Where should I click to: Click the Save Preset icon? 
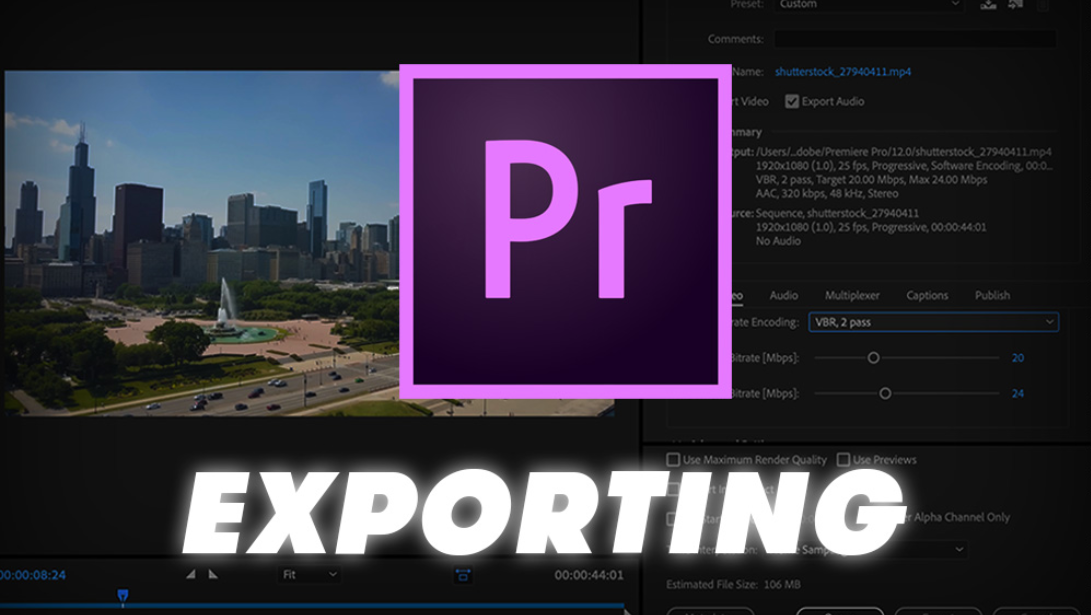tap(988, 4)
